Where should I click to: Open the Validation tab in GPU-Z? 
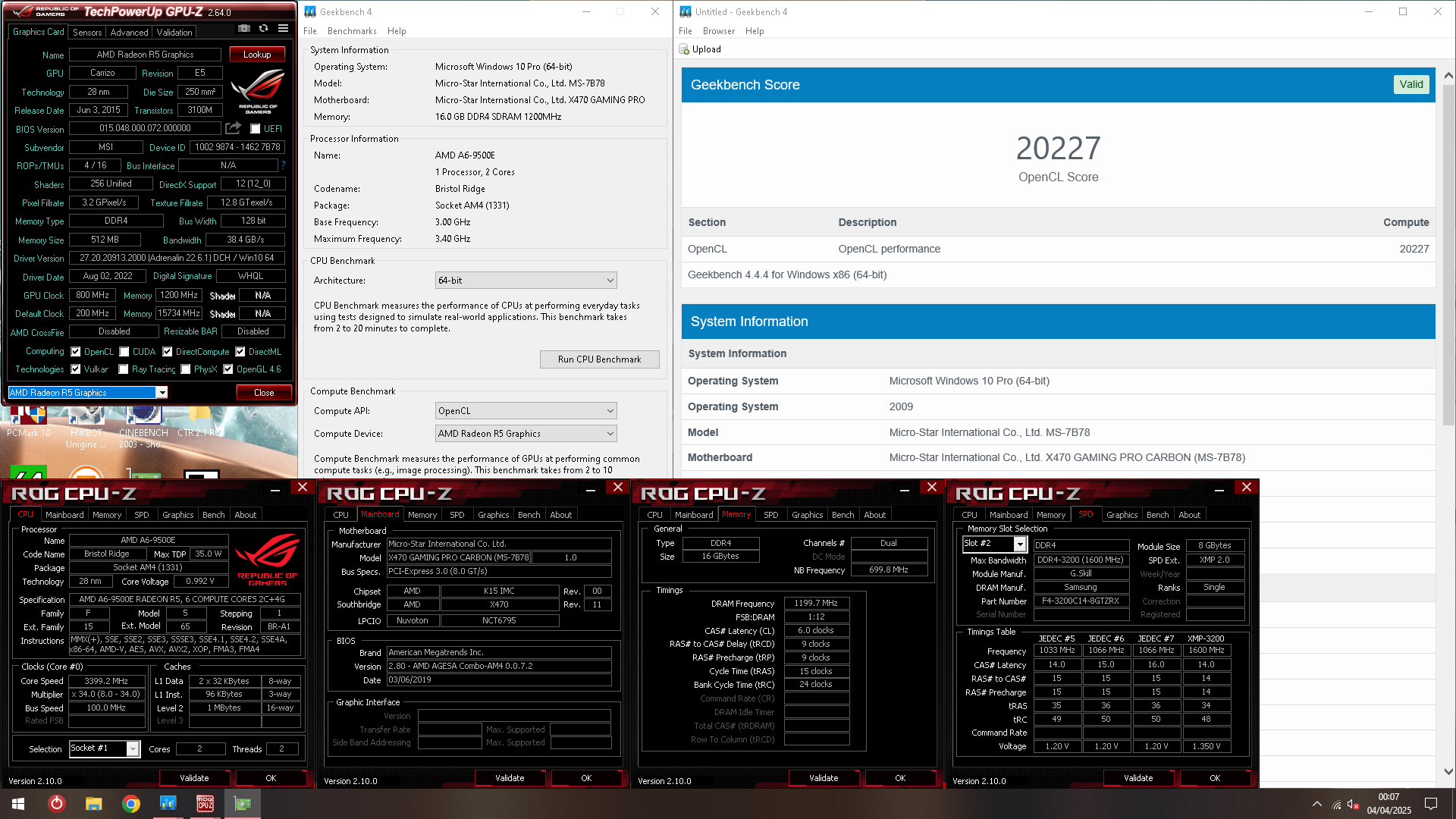tap(174, 32)
